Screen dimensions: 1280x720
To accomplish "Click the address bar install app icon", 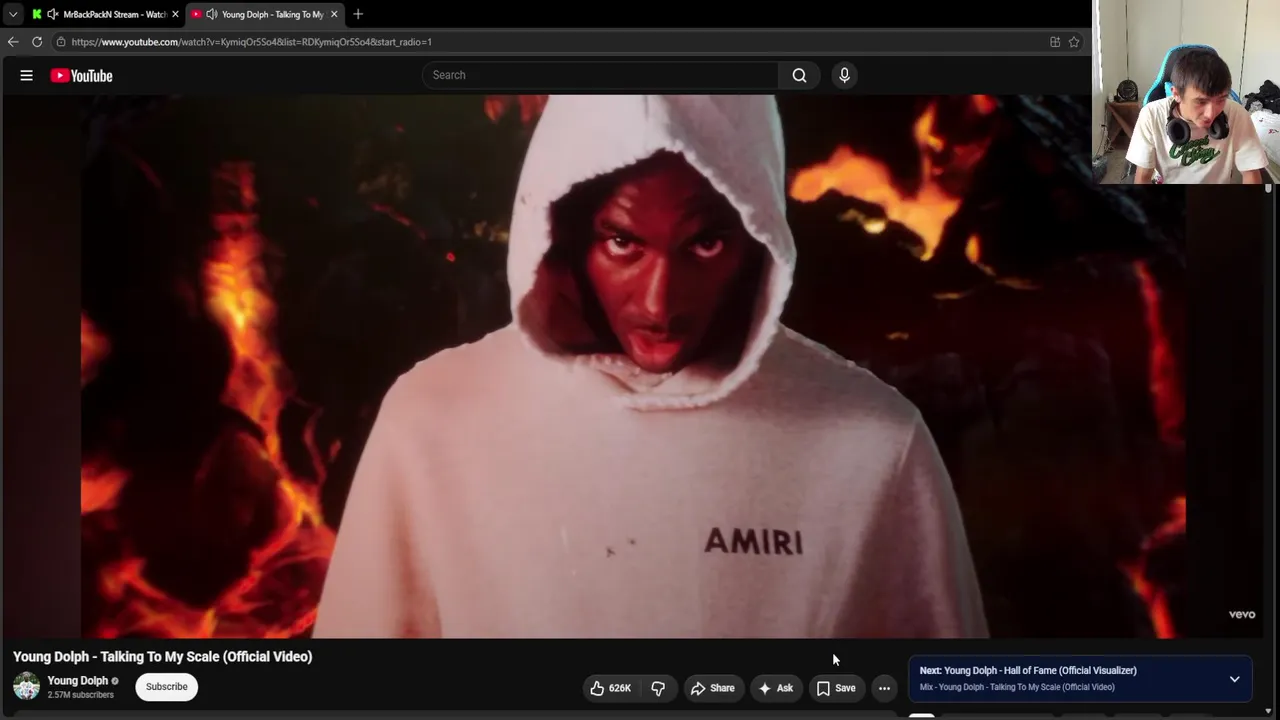I will click(x=1055, y=42).
